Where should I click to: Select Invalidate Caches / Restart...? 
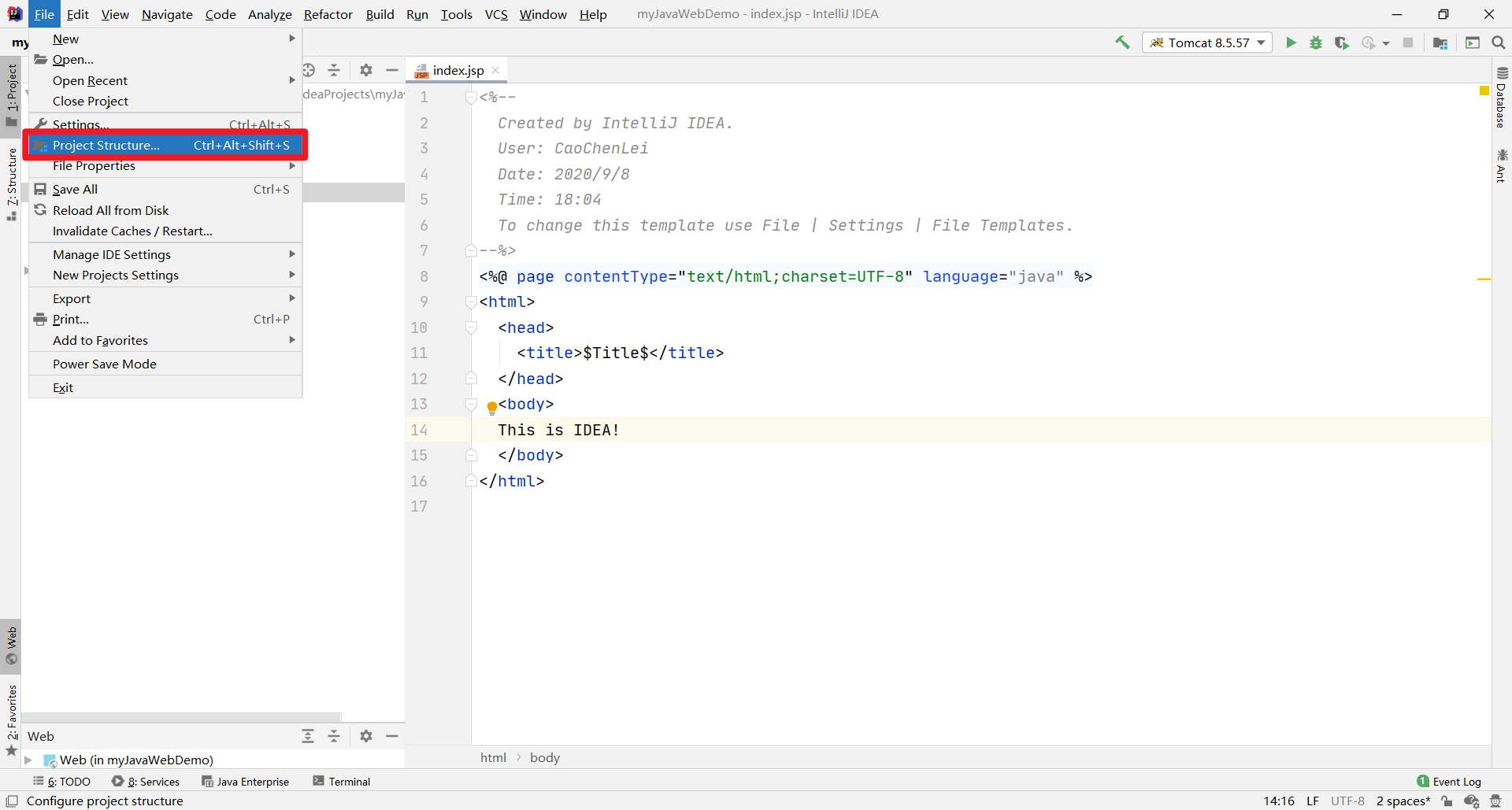[165, 231]
